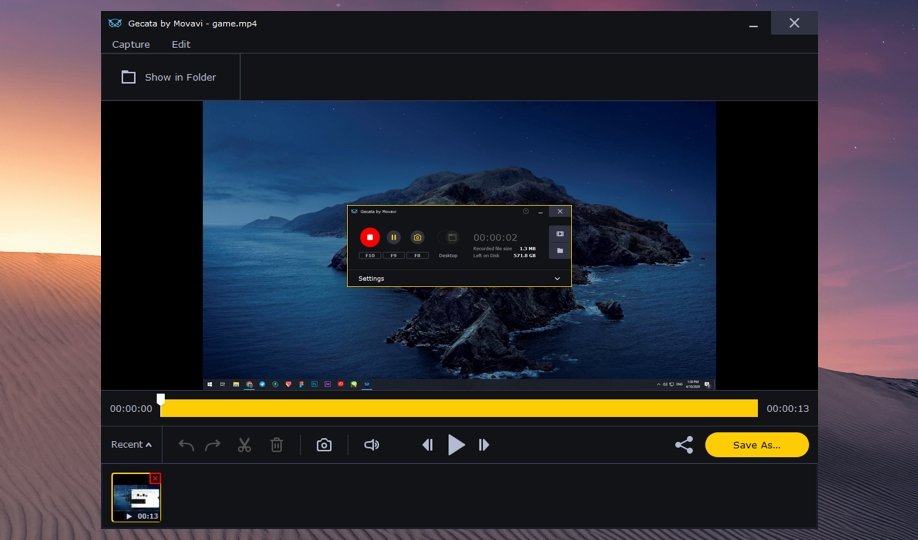Click the red stop recording button in preview
This screenshot has height=540, width=918.
(369, 237)
